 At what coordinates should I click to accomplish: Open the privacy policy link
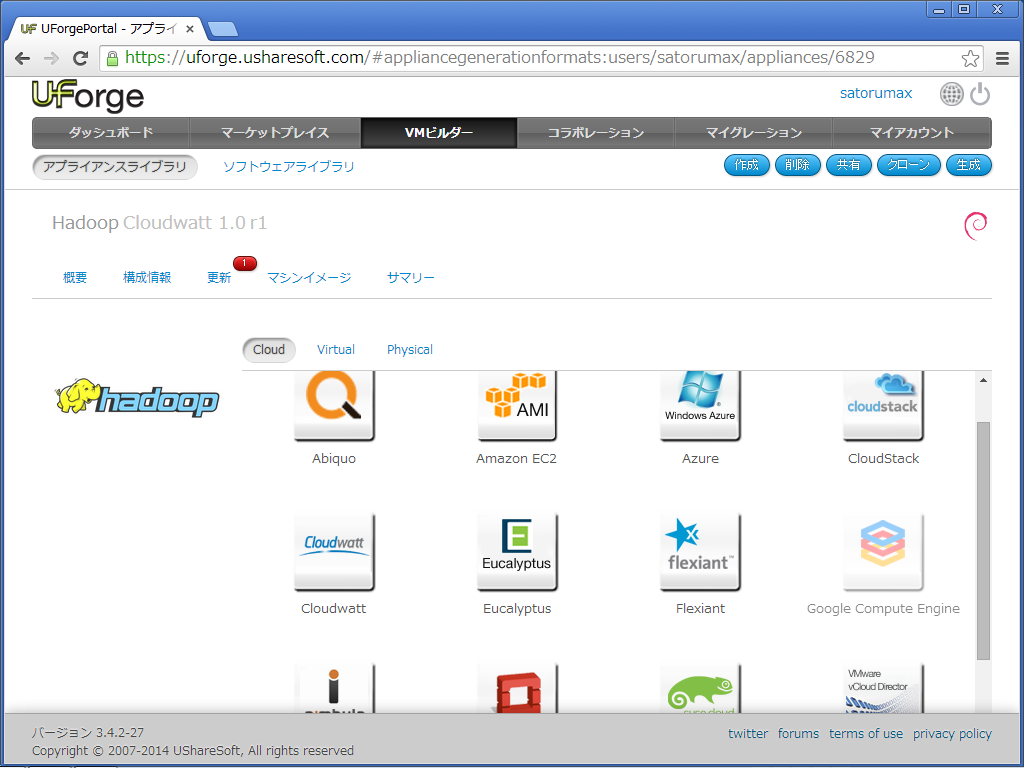[952, 734]
